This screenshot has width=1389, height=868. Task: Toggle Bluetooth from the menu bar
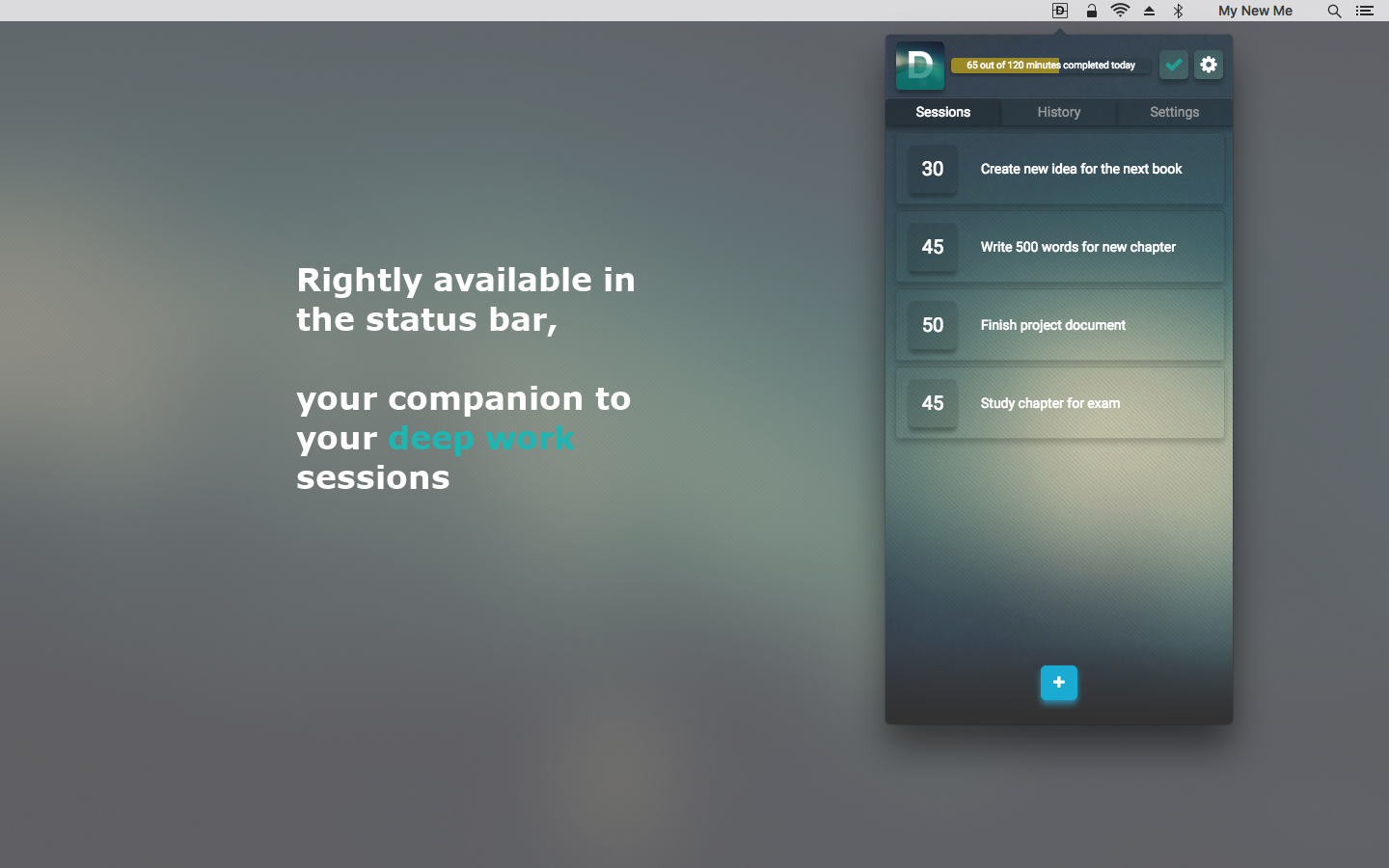pyautogui.click(x=1178, y=11)
